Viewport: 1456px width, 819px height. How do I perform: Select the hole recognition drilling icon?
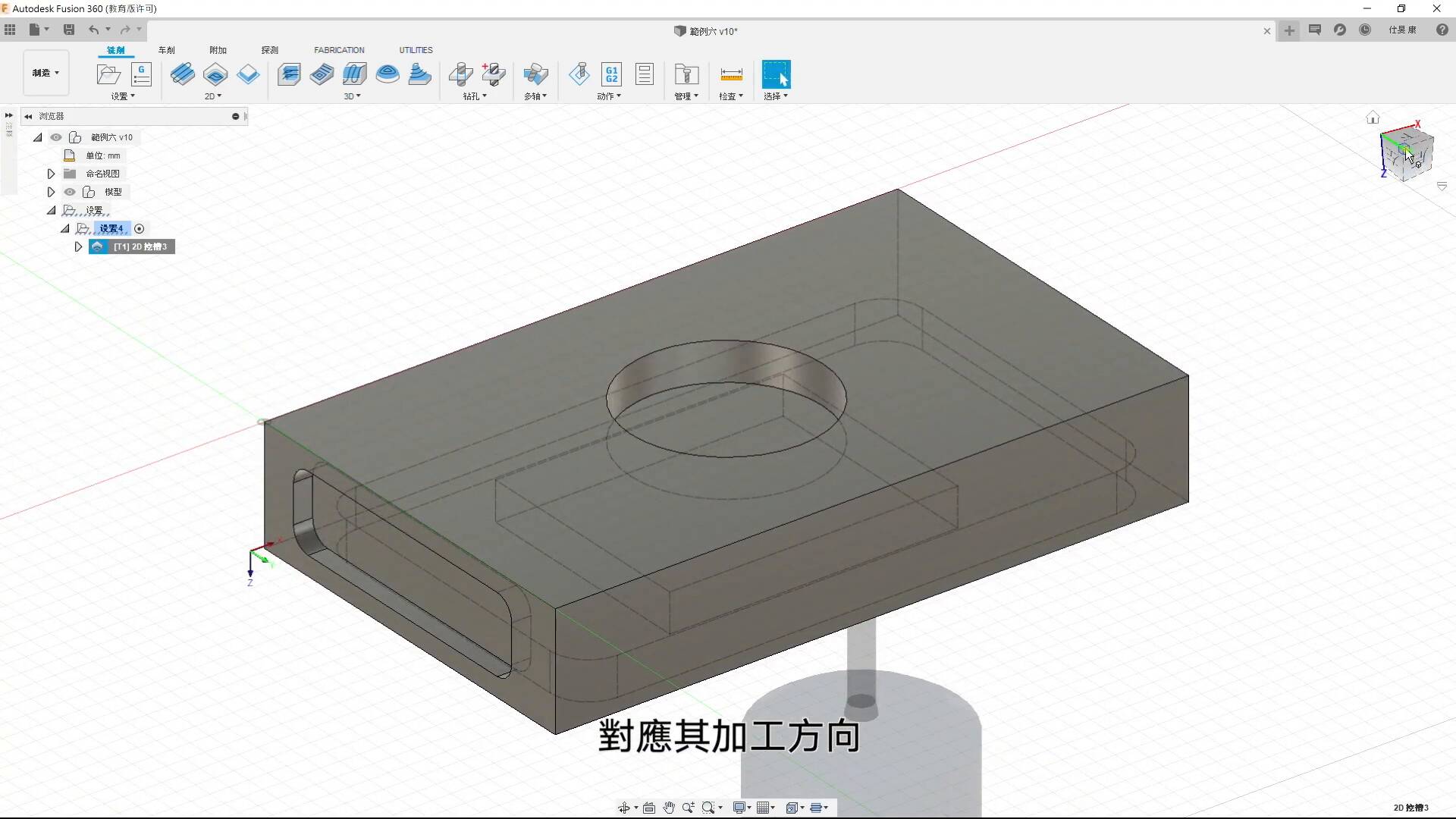tap(494, 74)
